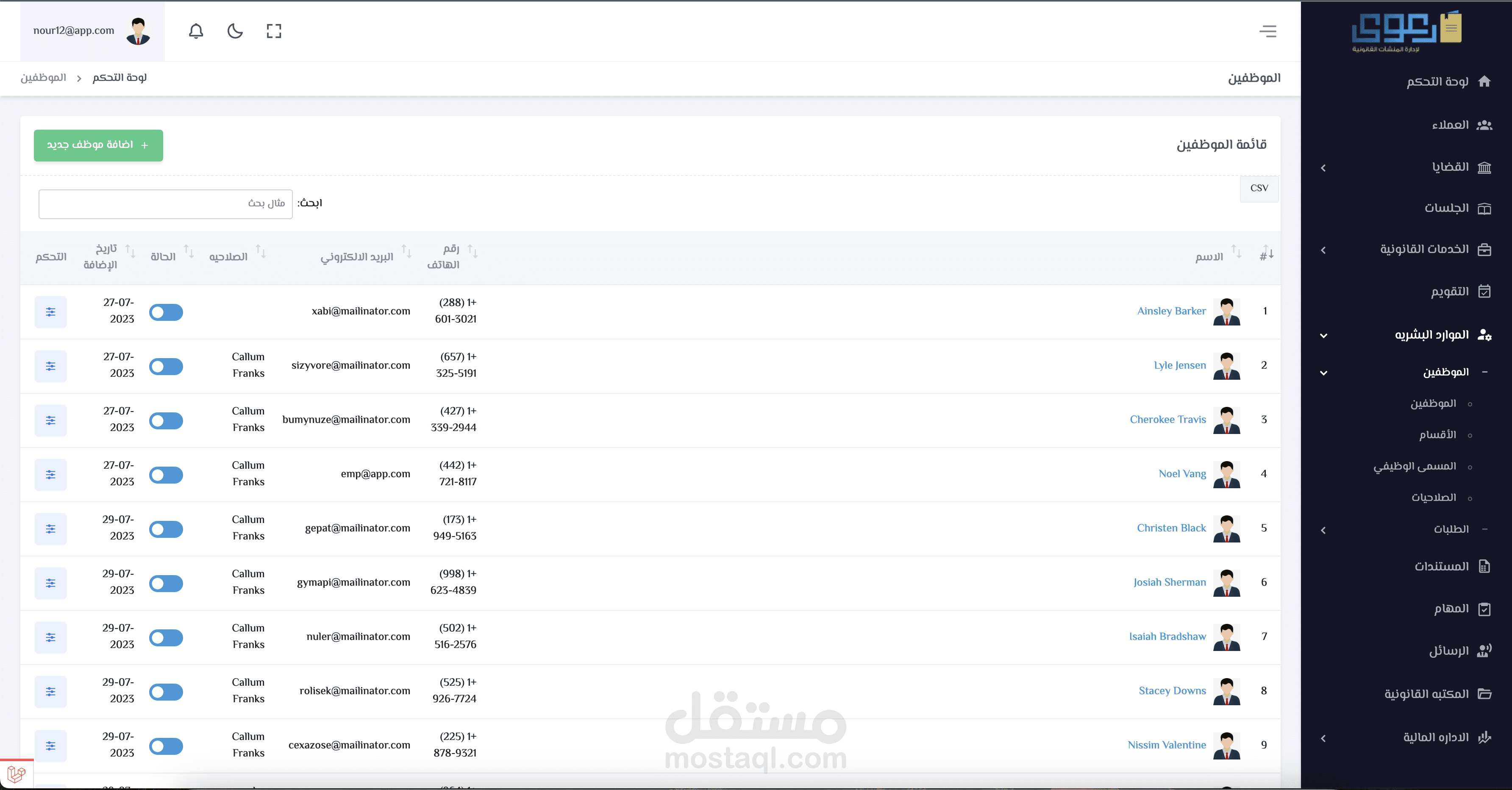1512x790 pixels.
Task: Disable status for Christen Black
Action: pos(166,529)
